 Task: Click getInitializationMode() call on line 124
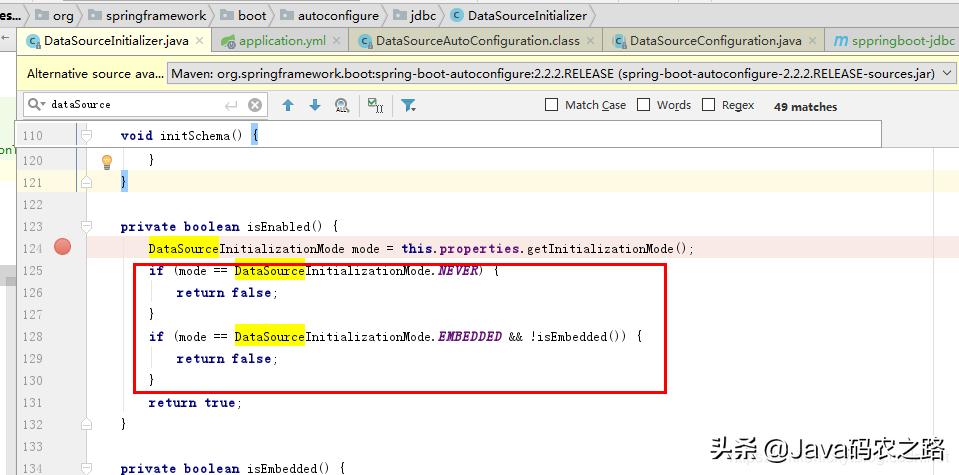click(x=608, y=248)
